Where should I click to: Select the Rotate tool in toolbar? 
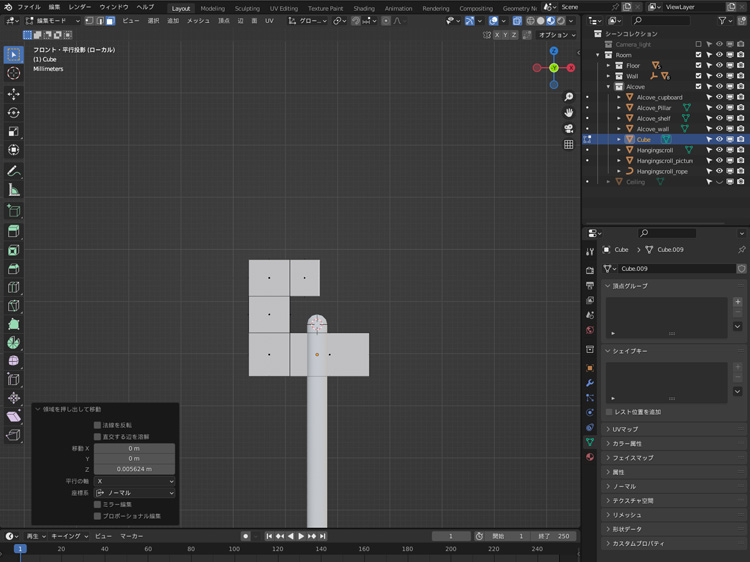[x=14, y=112]
